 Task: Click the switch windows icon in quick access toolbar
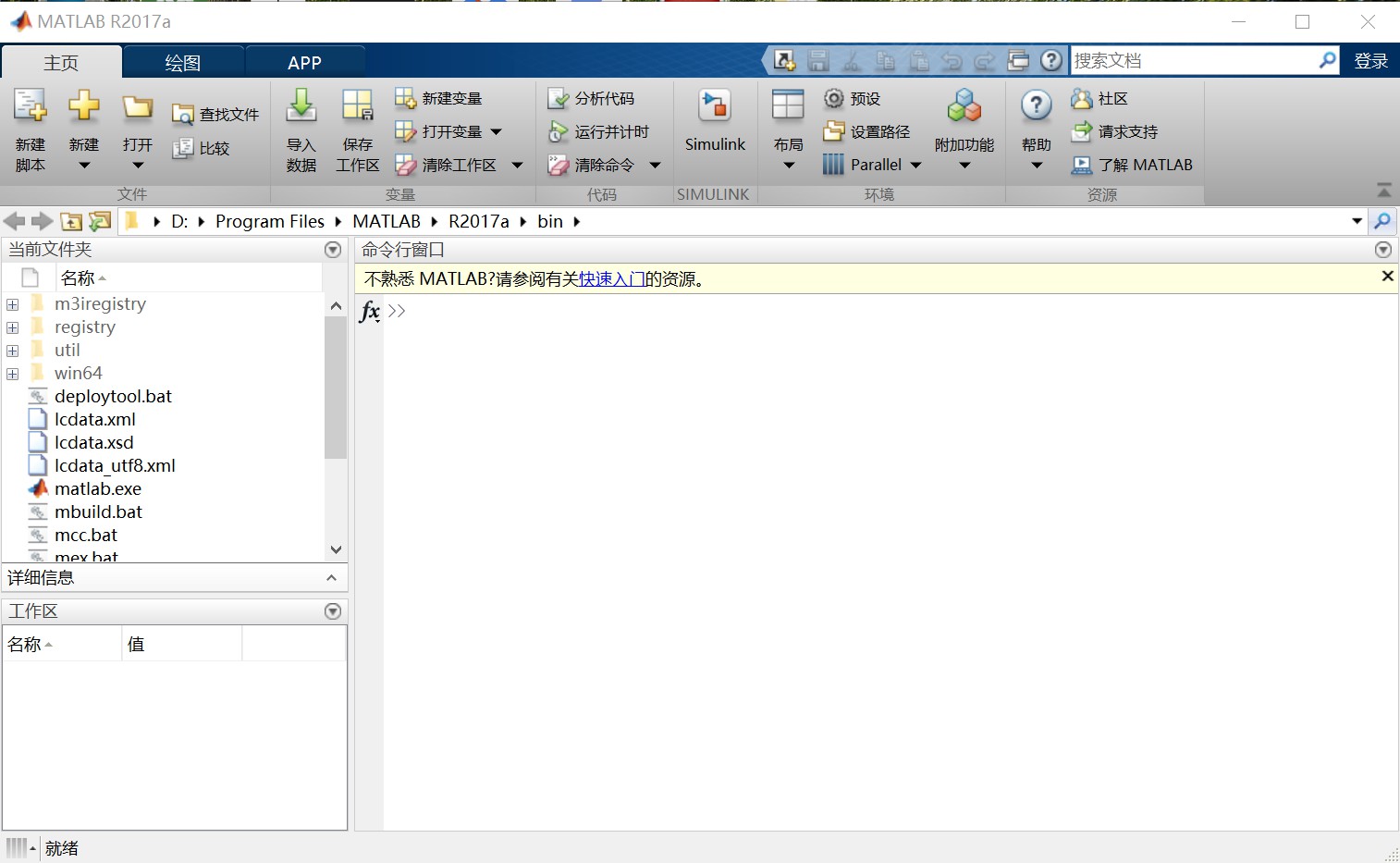1018,61
